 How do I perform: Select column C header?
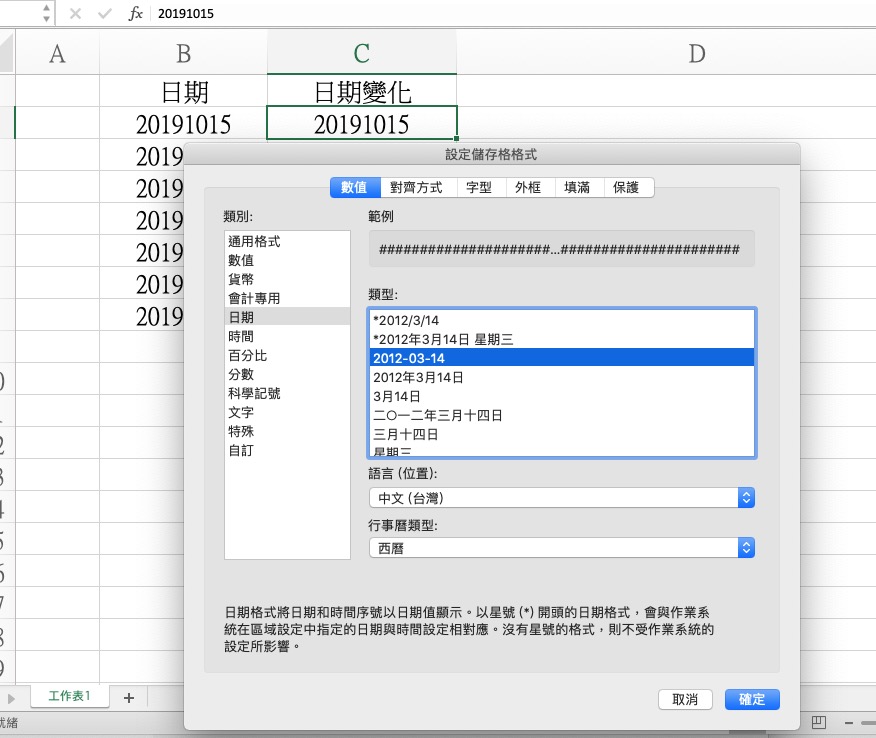click(x=361, y=53)
